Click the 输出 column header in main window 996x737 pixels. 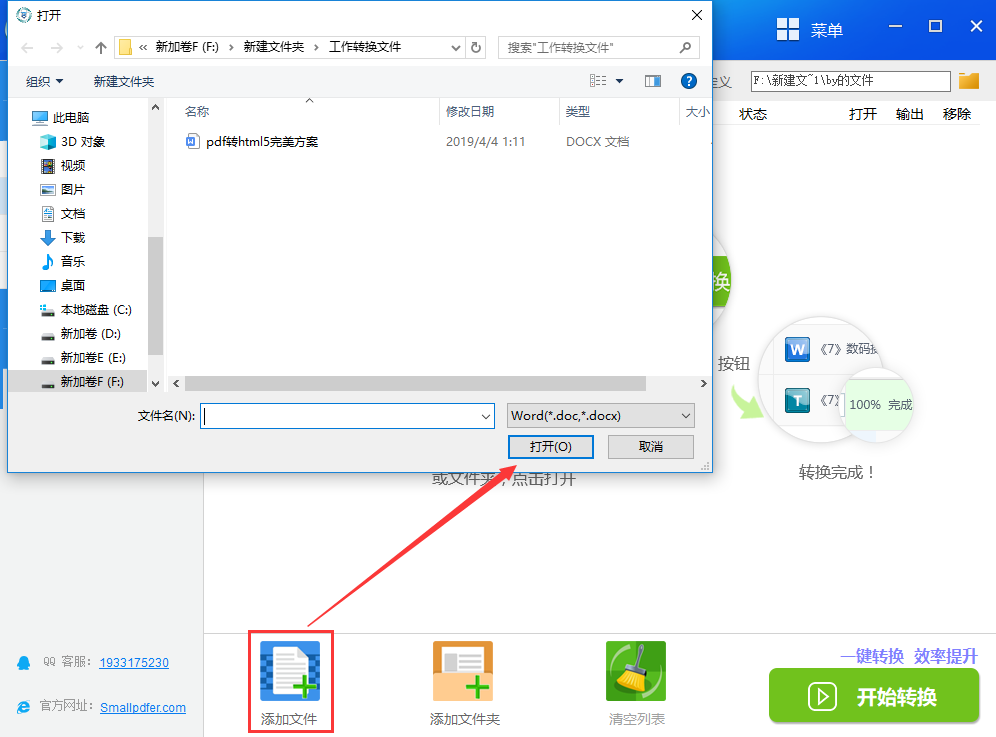(909, 114)
